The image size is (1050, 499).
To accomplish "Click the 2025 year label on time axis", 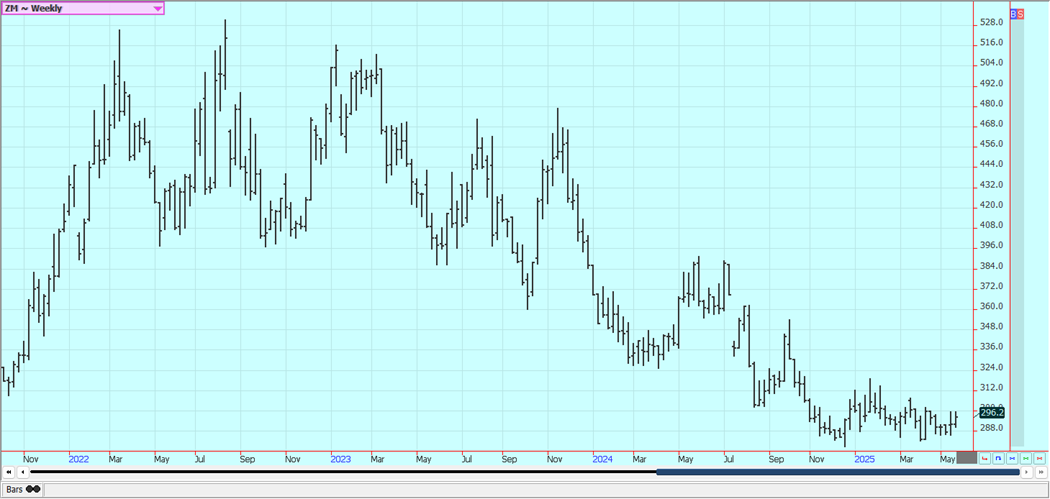I will (x=865, y=459).
